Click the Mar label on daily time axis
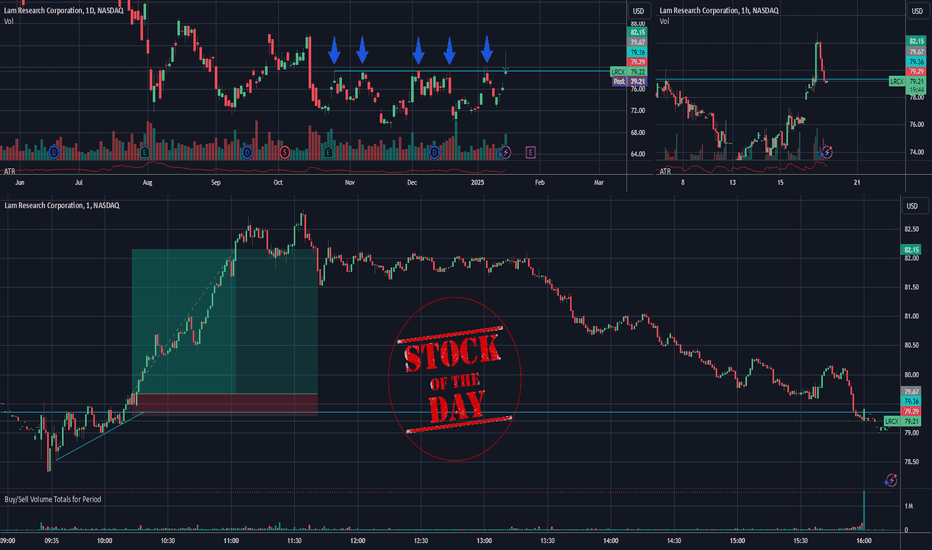Image resolution: width=932 pixels, height=550 pixels. coord(599,183)
